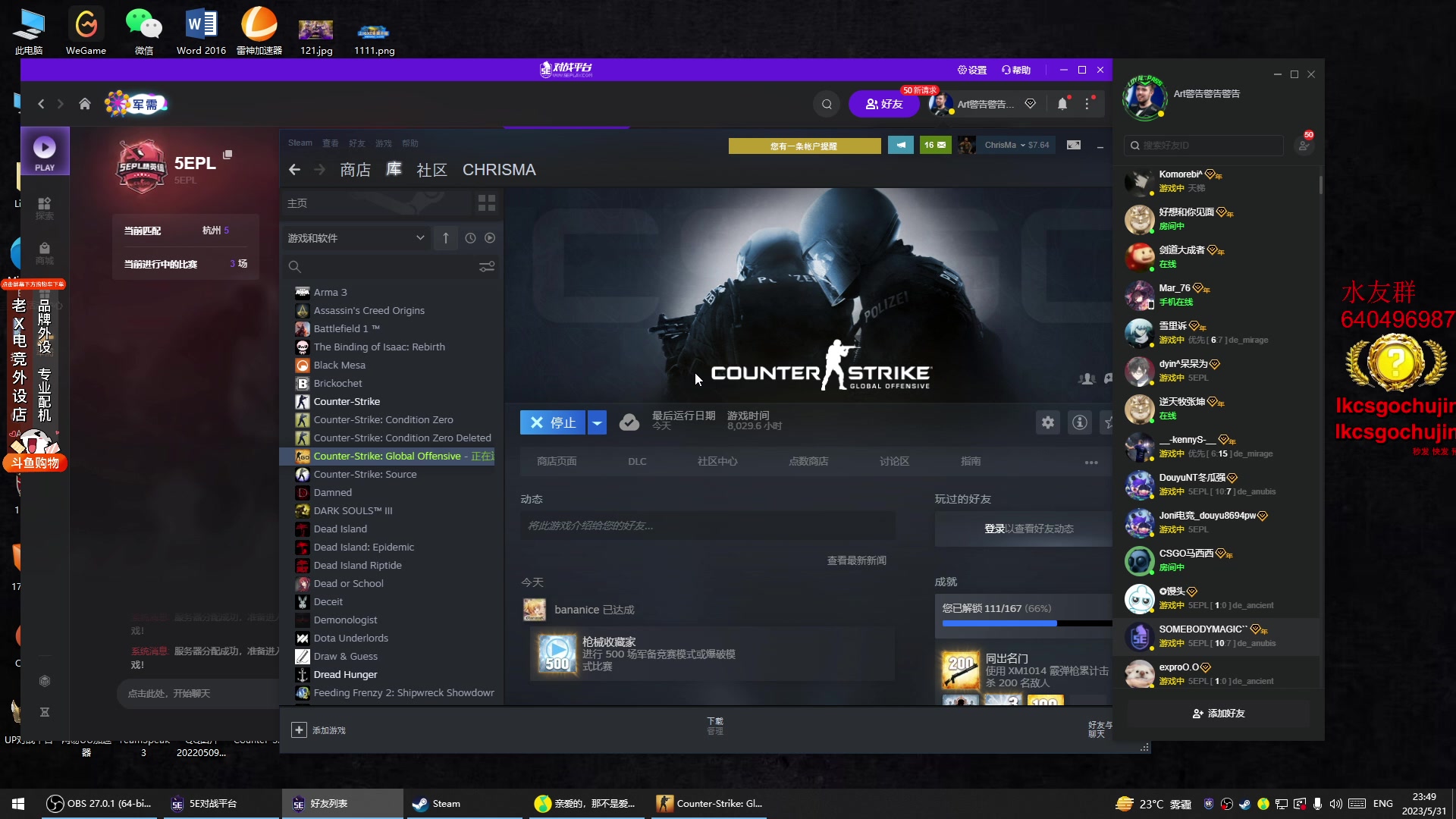Viewport: 1456px width, 819px height.
Task: Open Word 2016 desktop shortcut
Action: pos(201,30)
